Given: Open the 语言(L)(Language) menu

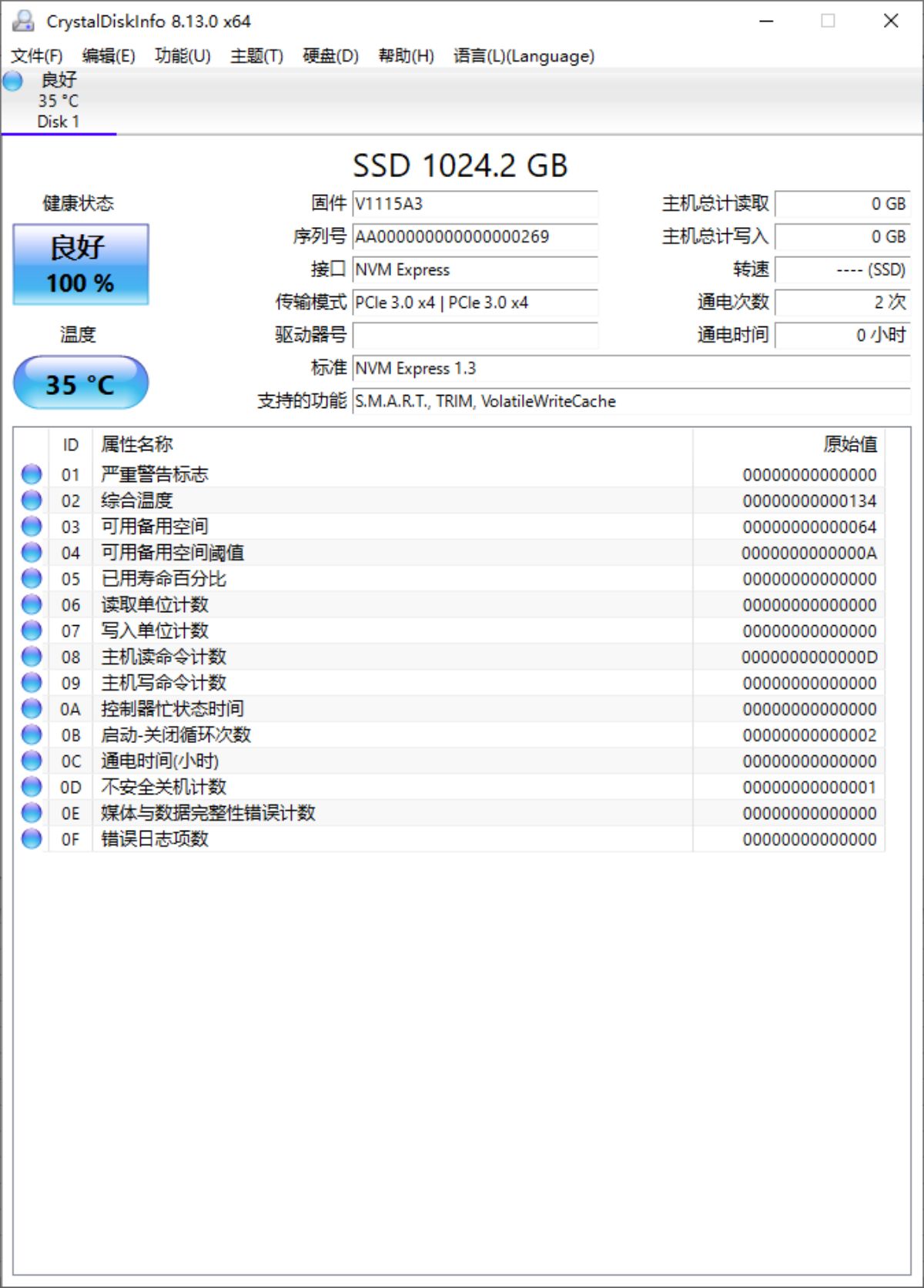Looking at the screenshot, I should pos(524,56).
